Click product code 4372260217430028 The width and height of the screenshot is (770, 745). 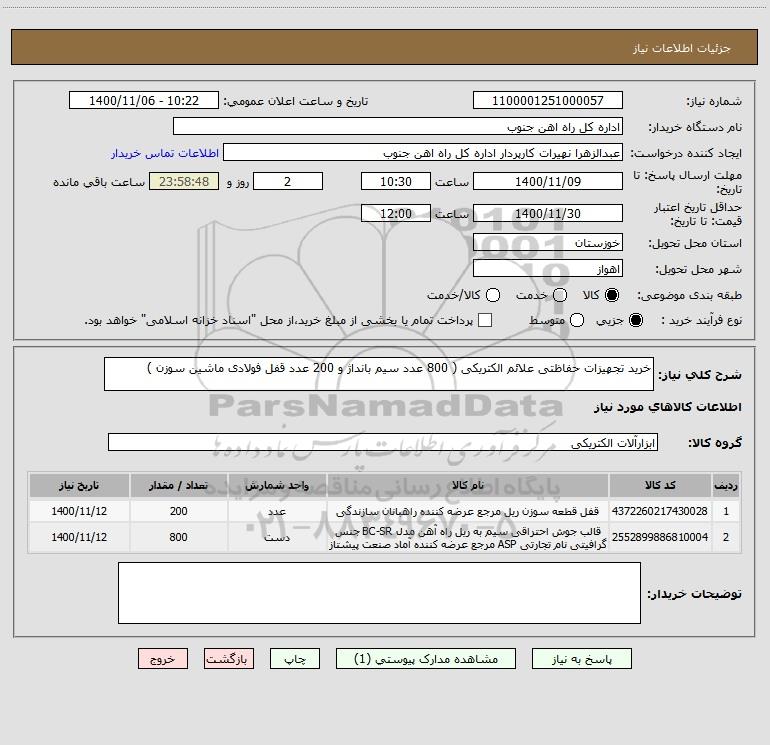660,511
